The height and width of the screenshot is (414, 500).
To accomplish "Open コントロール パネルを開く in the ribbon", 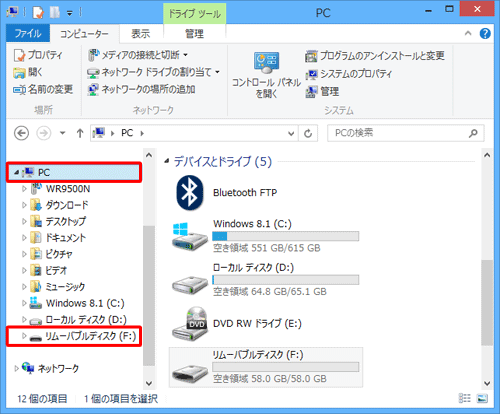I will pos(266,75).
